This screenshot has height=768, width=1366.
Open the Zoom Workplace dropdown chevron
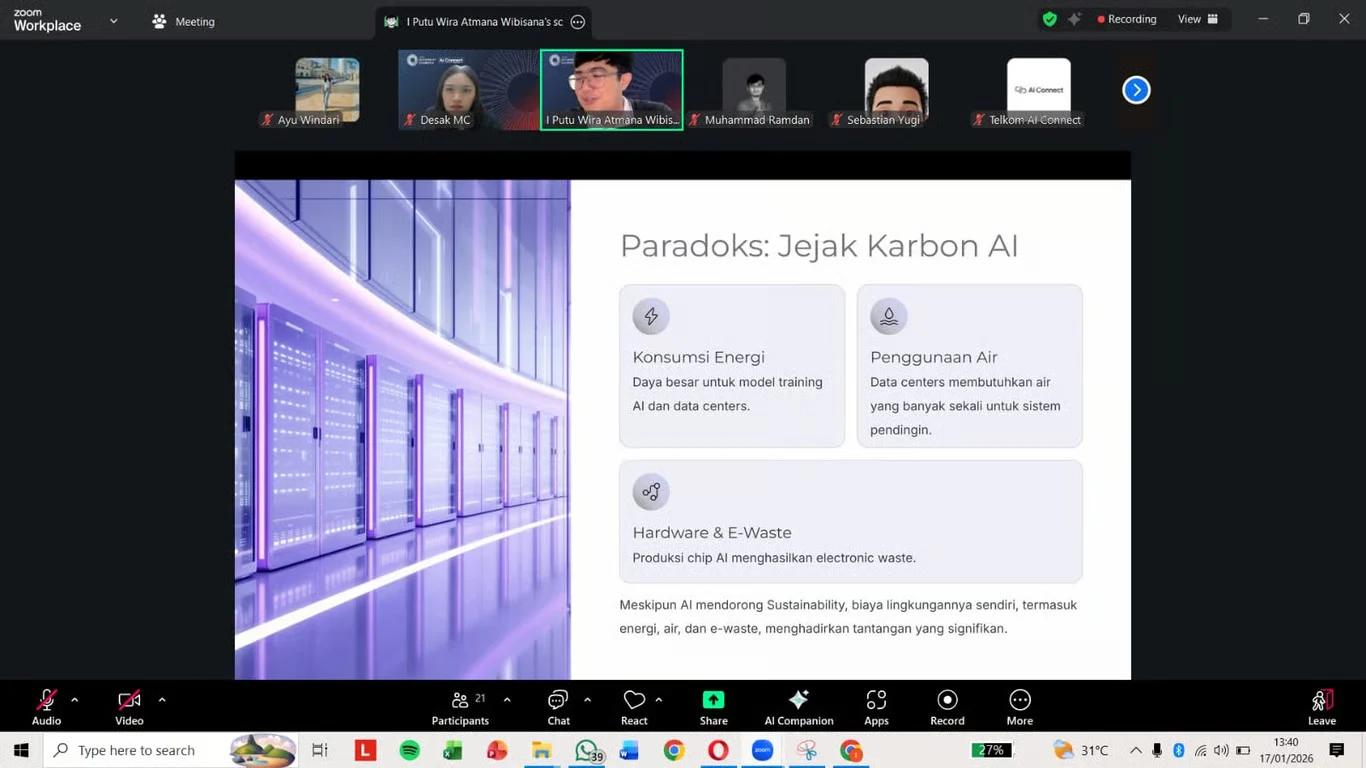coord(113,20)
